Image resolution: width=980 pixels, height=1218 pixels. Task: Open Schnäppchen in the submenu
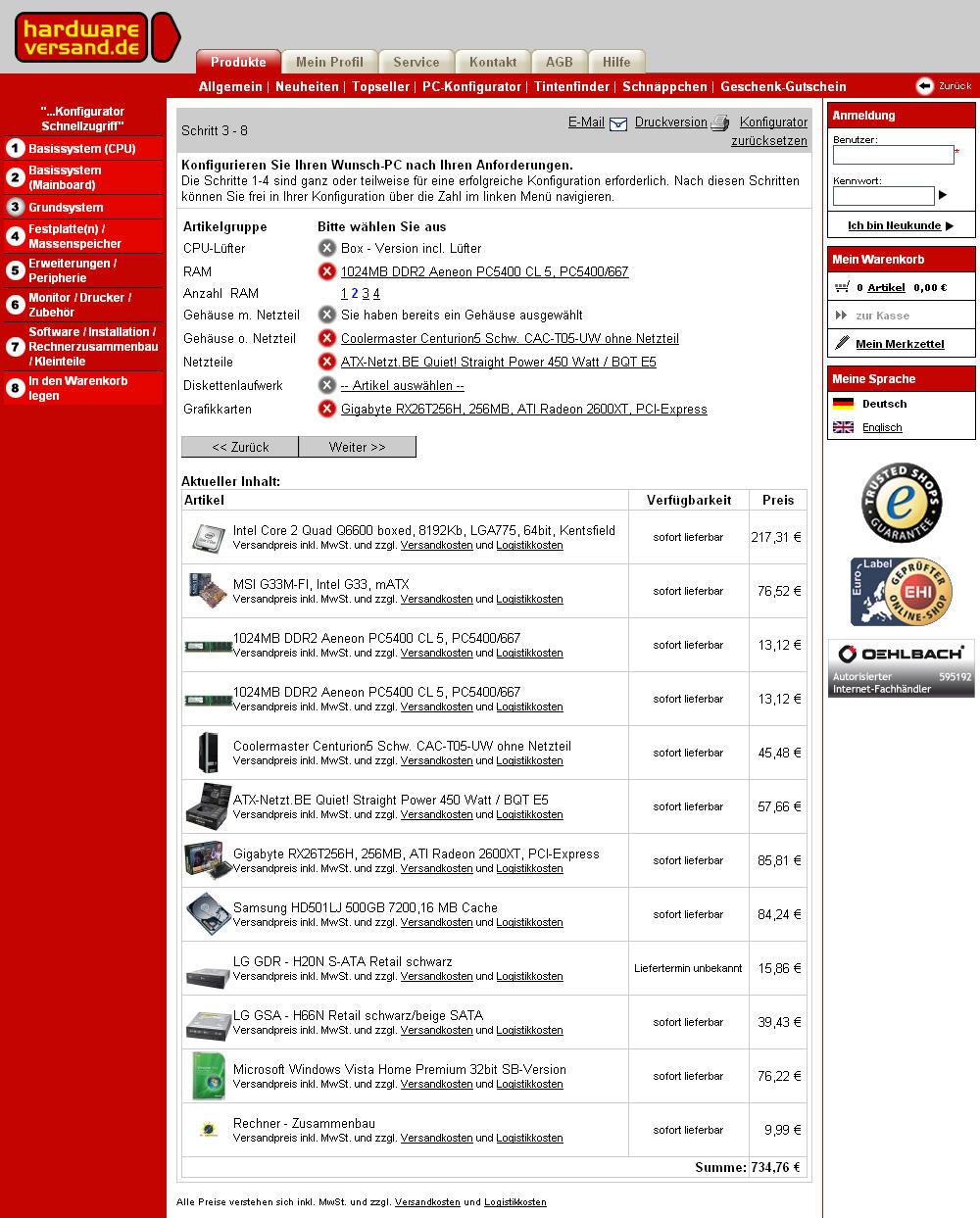point(664,86)
